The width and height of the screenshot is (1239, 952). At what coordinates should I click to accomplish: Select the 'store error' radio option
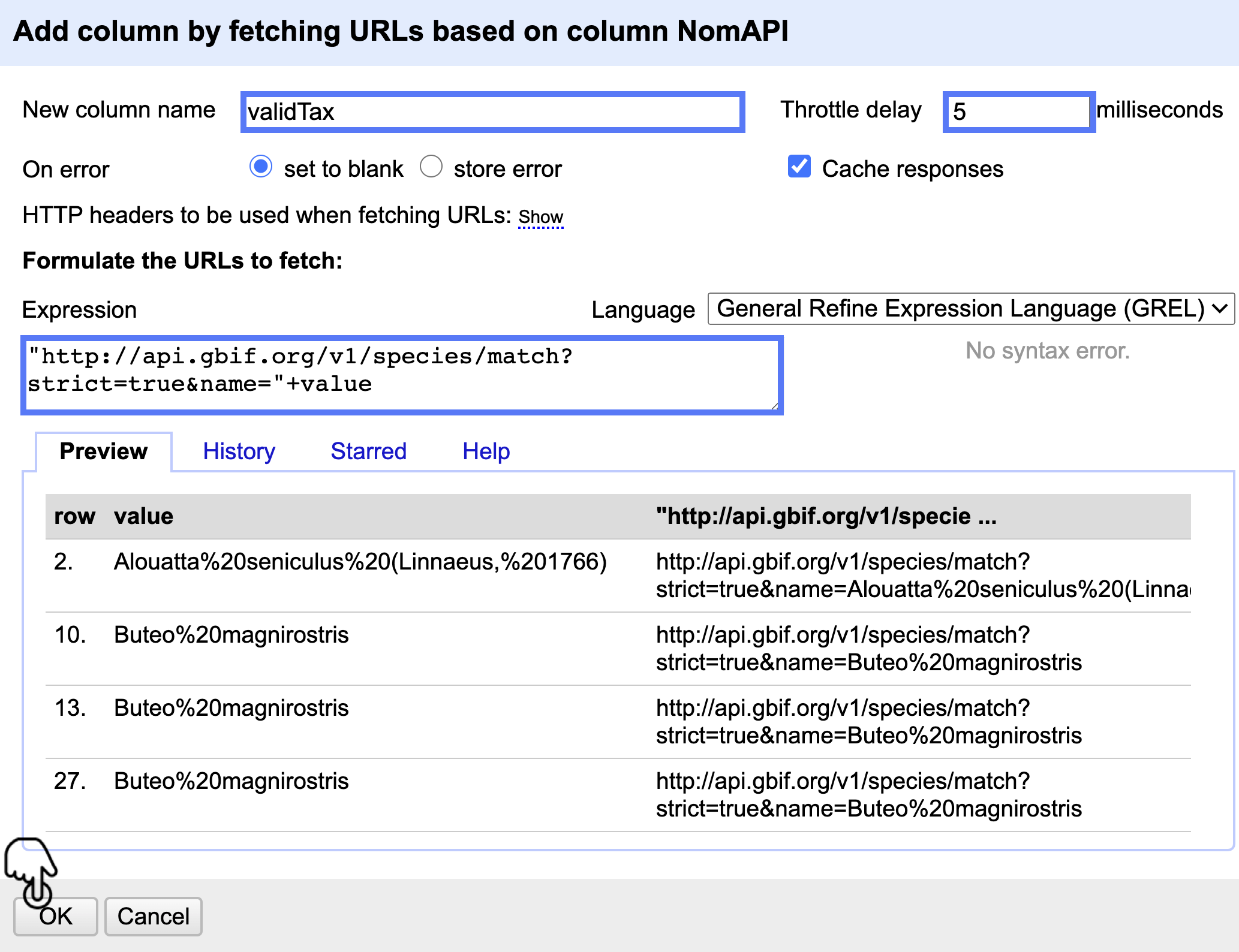coord(431,167)
